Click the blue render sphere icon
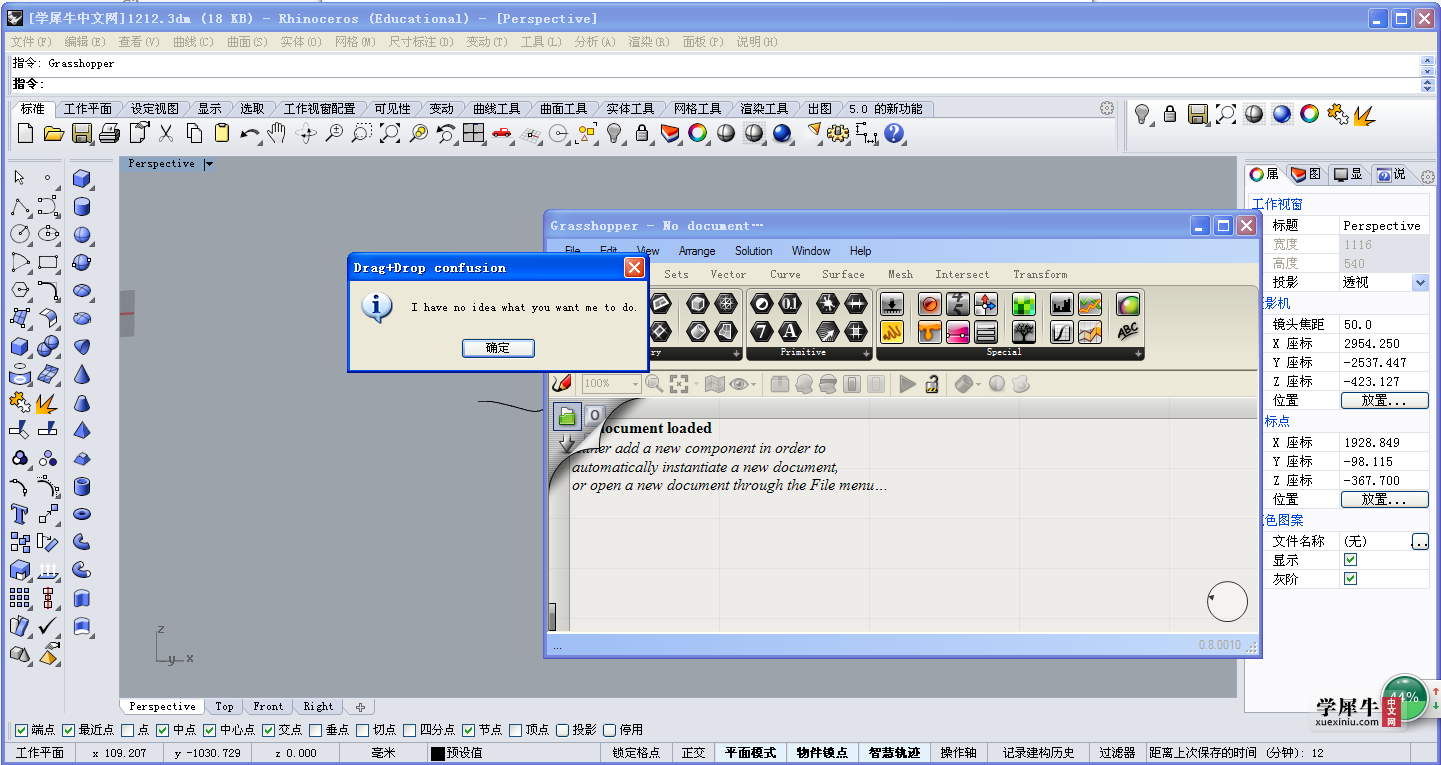Image resolution: width=1441 pixels, height=765 pixels. point(782,133)
